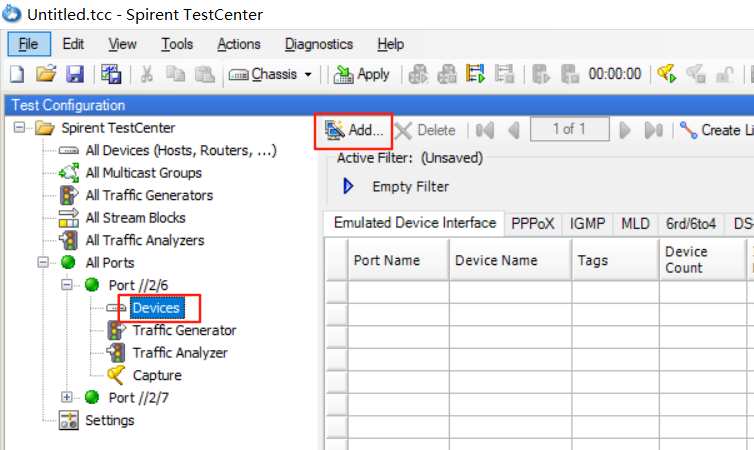Click the Apply toolbar button
The height and width of the screenshot is (450, 754).
(x=362, y=75)
